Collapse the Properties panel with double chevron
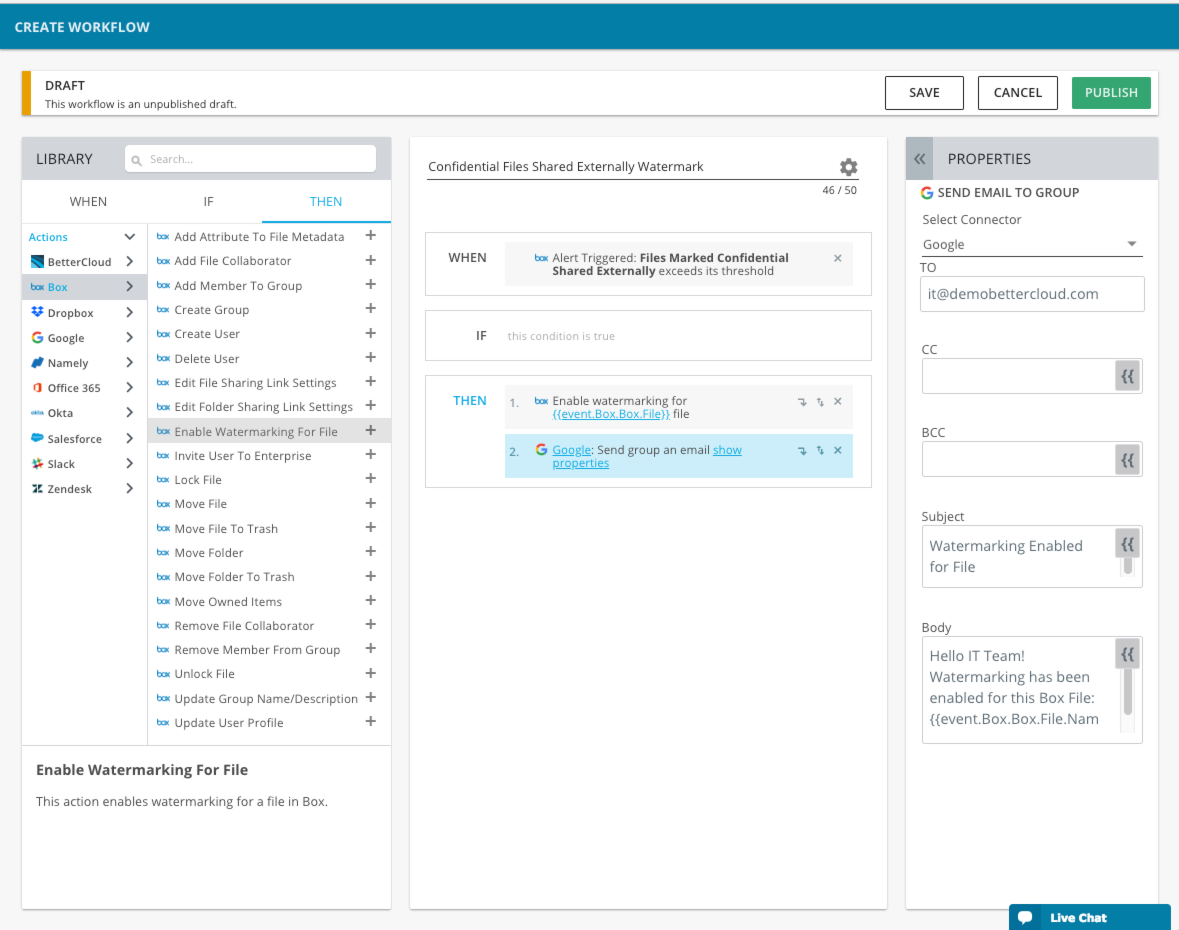 920,159
